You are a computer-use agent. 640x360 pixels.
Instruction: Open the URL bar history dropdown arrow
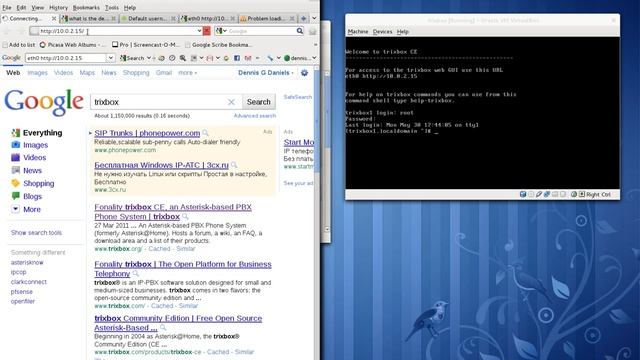(199, 31)
